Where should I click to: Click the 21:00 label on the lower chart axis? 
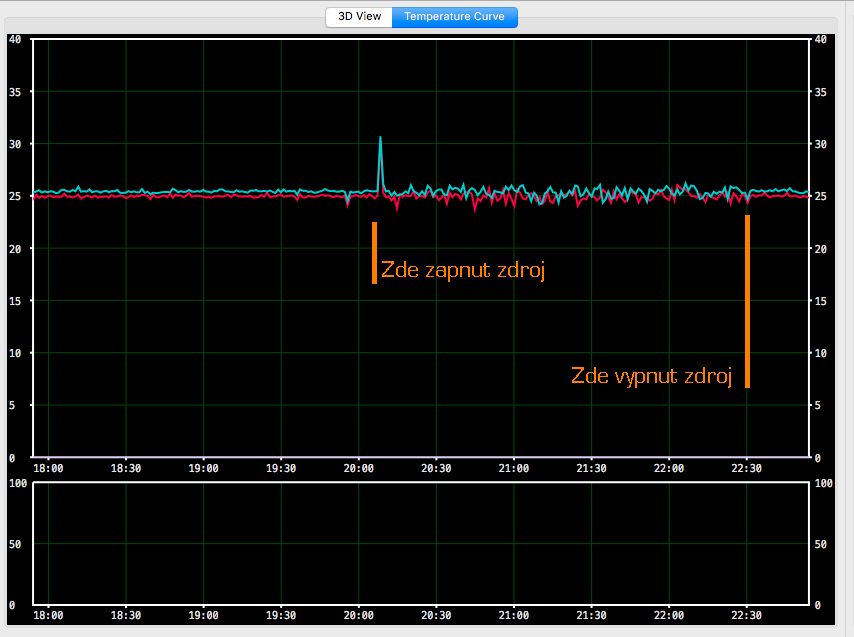tap(513, 616)
